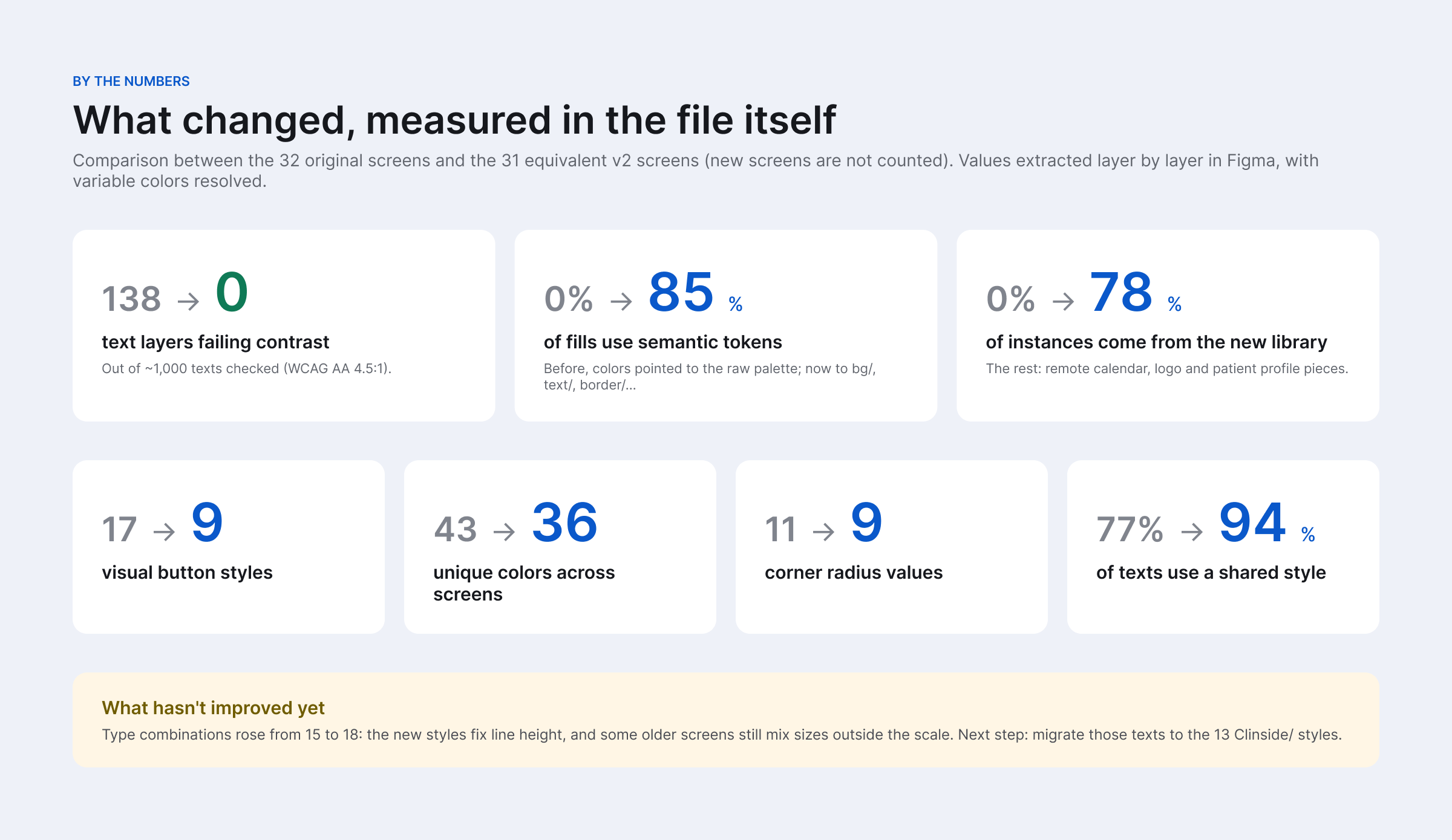Click arrow between 17 and 9
The image size is (1452, 840).
[164, 532]
